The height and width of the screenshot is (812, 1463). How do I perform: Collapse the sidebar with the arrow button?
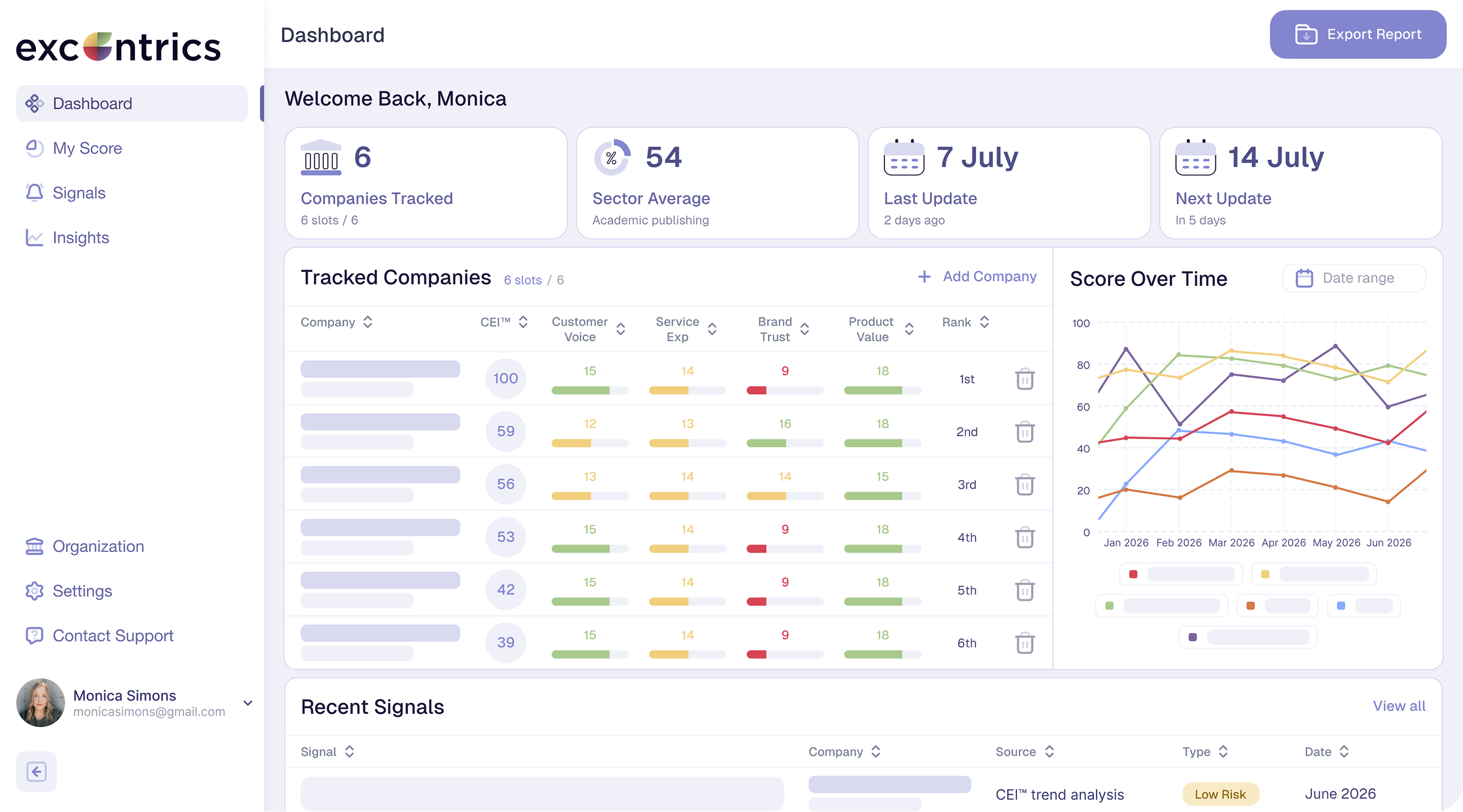pyautogui.click(x=37, y=771)
